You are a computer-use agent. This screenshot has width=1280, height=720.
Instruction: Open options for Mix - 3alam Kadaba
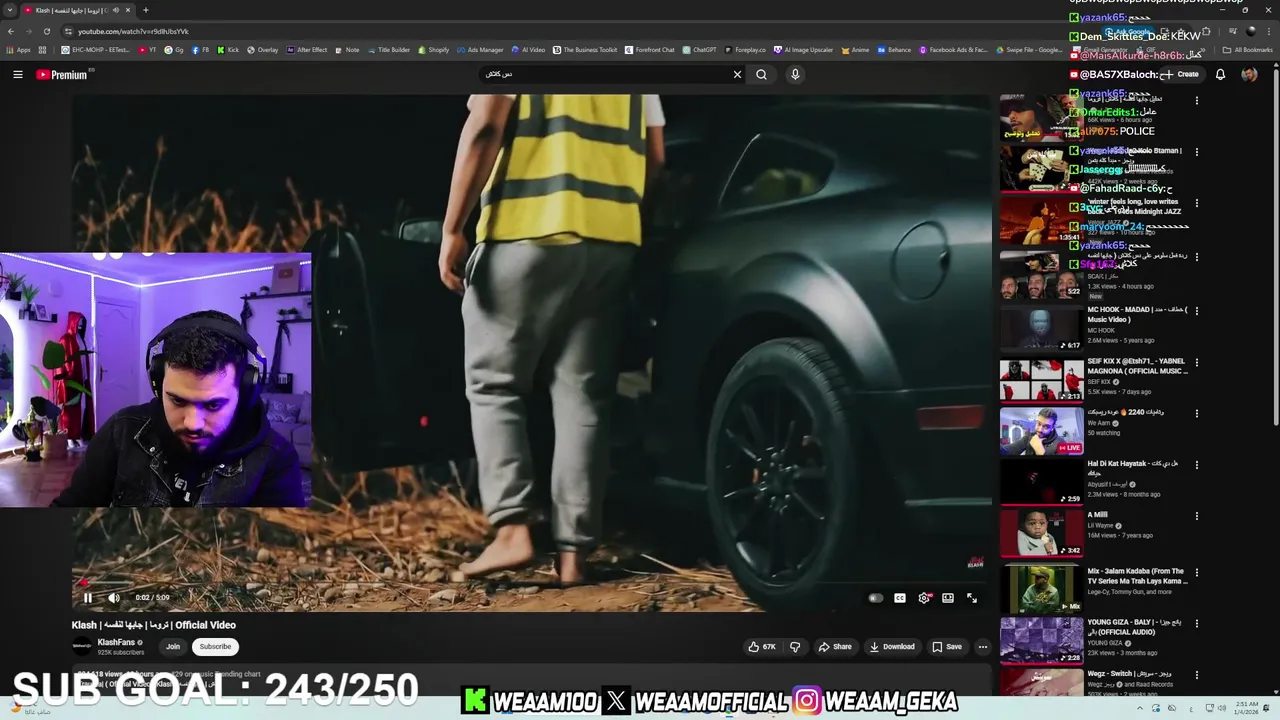point(1196,572)
